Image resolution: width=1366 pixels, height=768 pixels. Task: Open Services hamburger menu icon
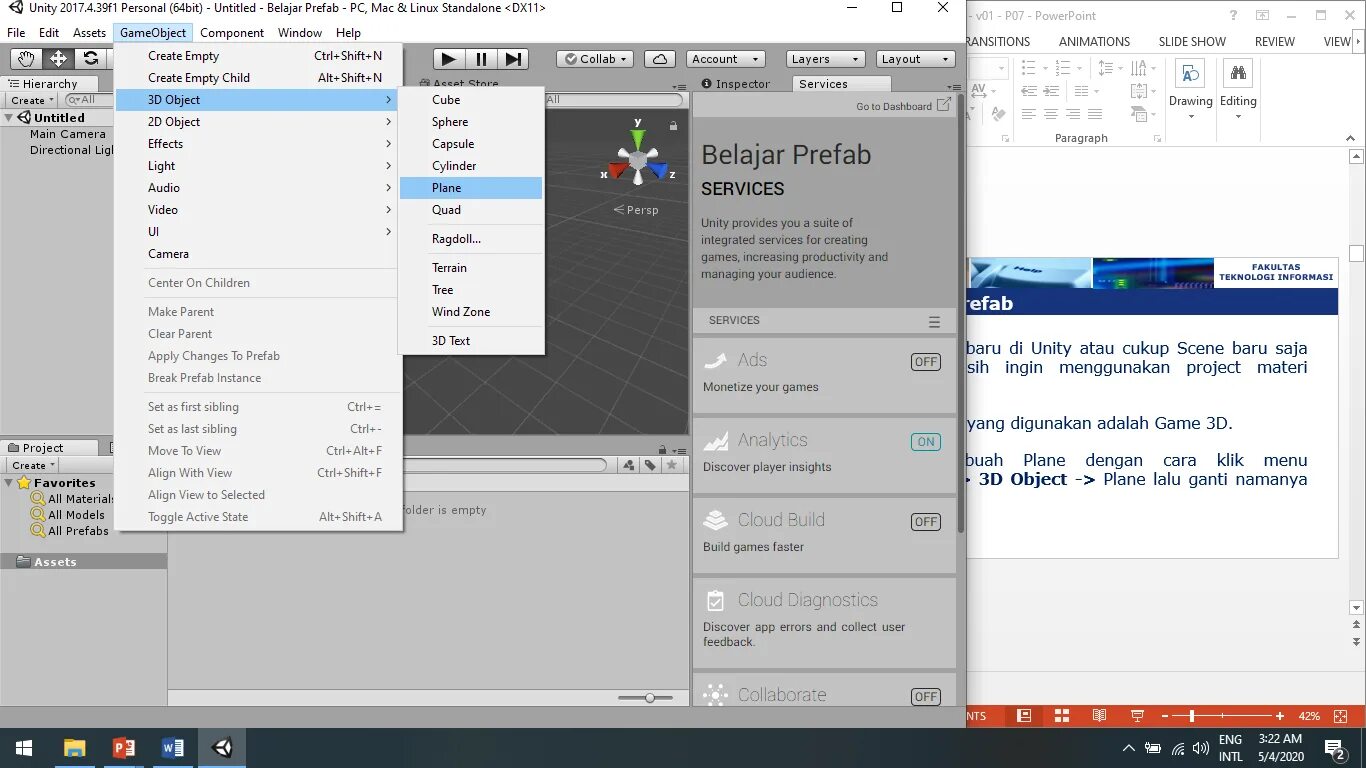934,322
